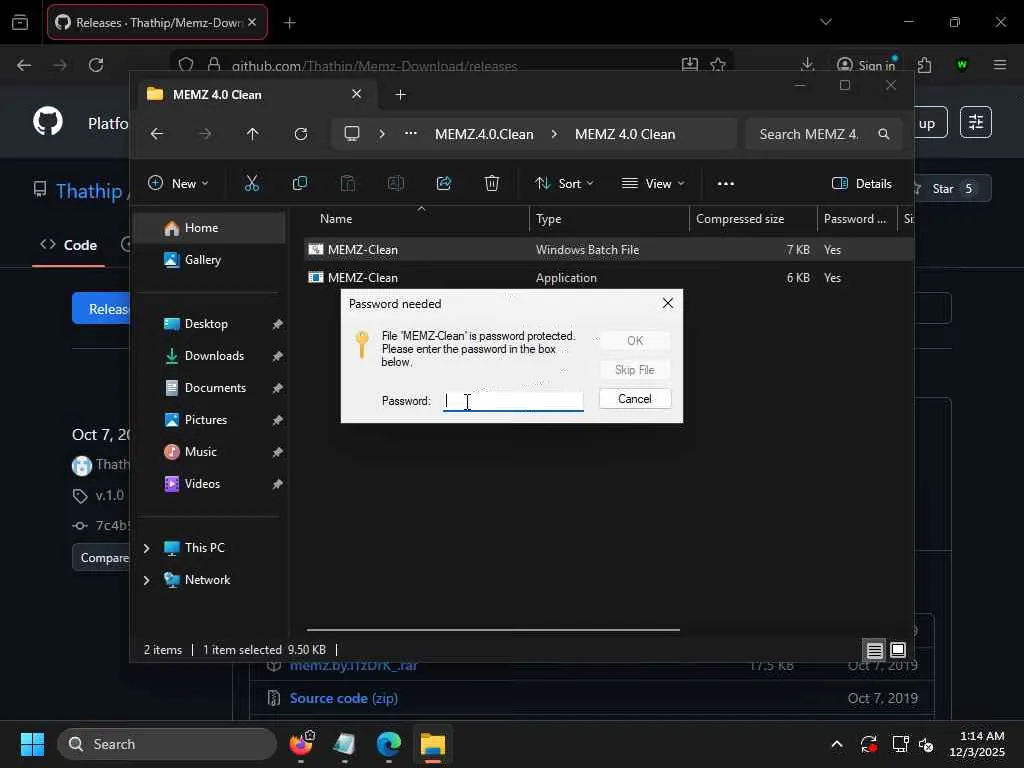1024x768 pixels.
Task: Click the Password input field
Action: point(513,401)
